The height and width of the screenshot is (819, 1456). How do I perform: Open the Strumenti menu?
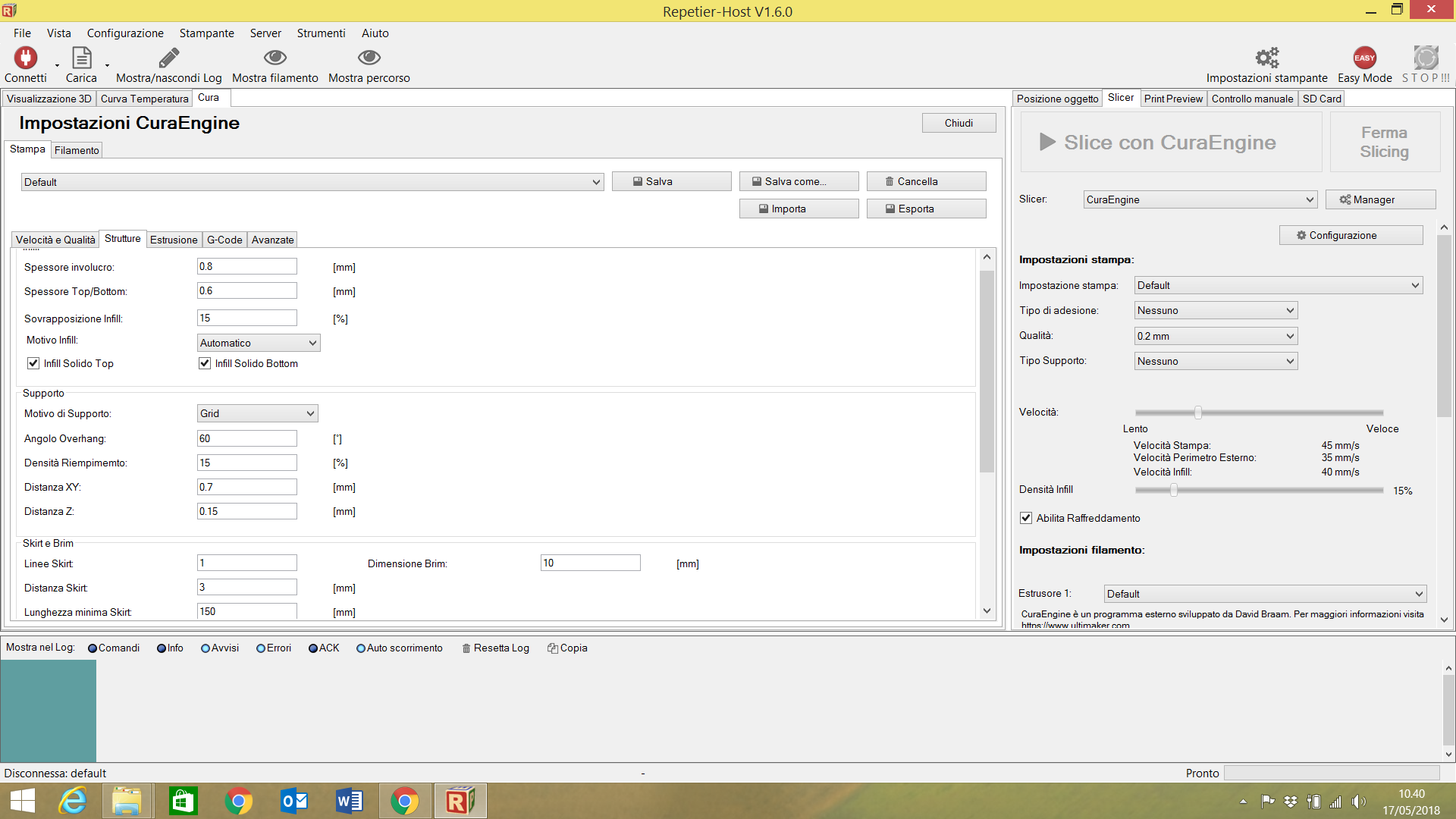click(321, 33)
